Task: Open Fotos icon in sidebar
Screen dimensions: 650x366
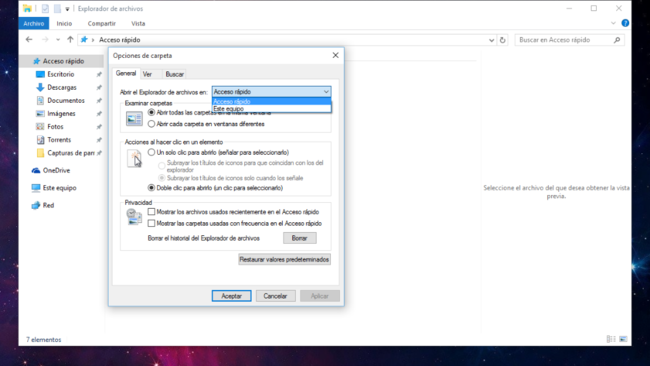Action: [40, 126]
